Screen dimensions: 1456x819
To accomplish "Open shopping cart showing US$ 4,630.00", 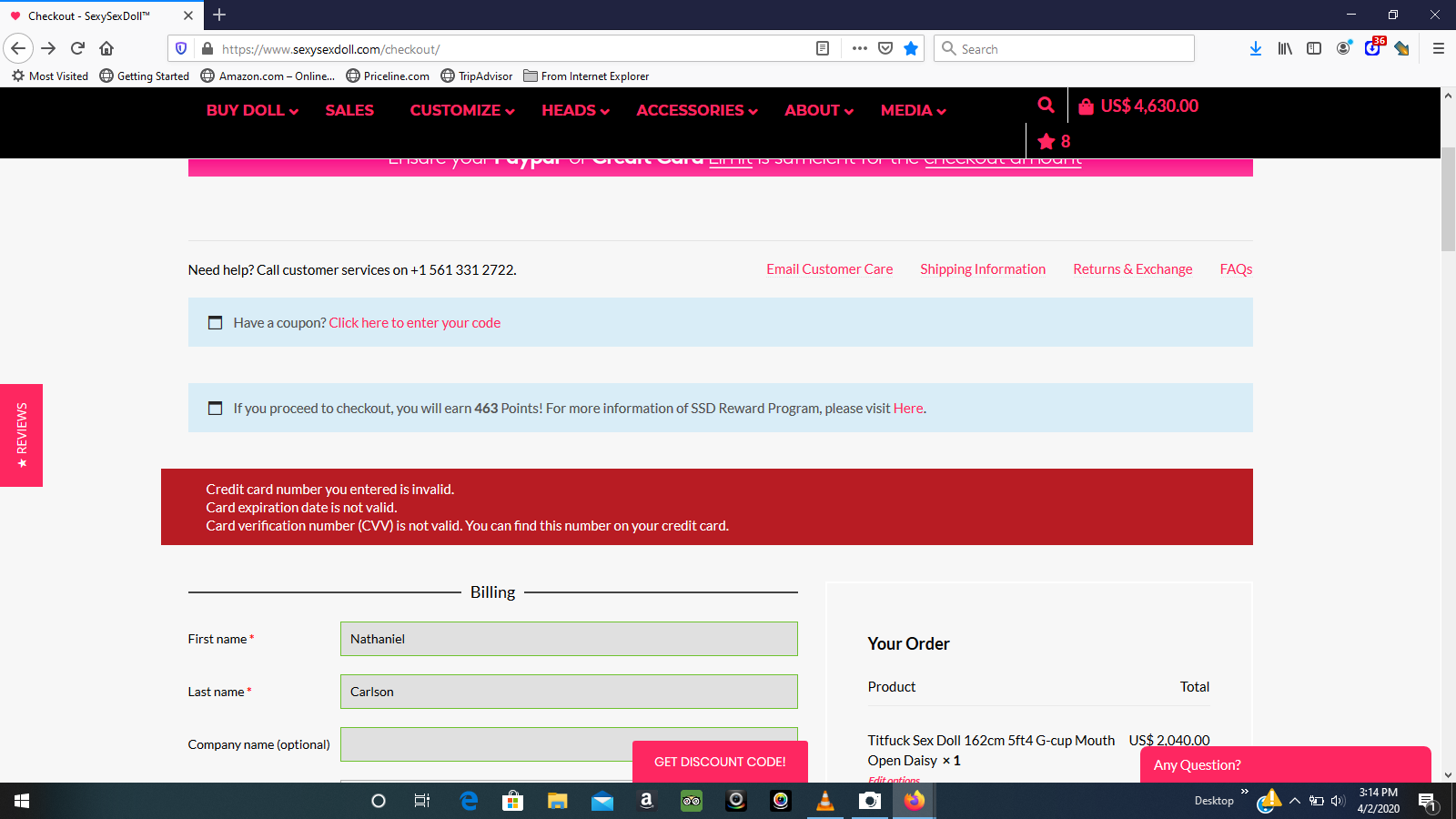I will pyautogui.click(x=1138, y=106).
